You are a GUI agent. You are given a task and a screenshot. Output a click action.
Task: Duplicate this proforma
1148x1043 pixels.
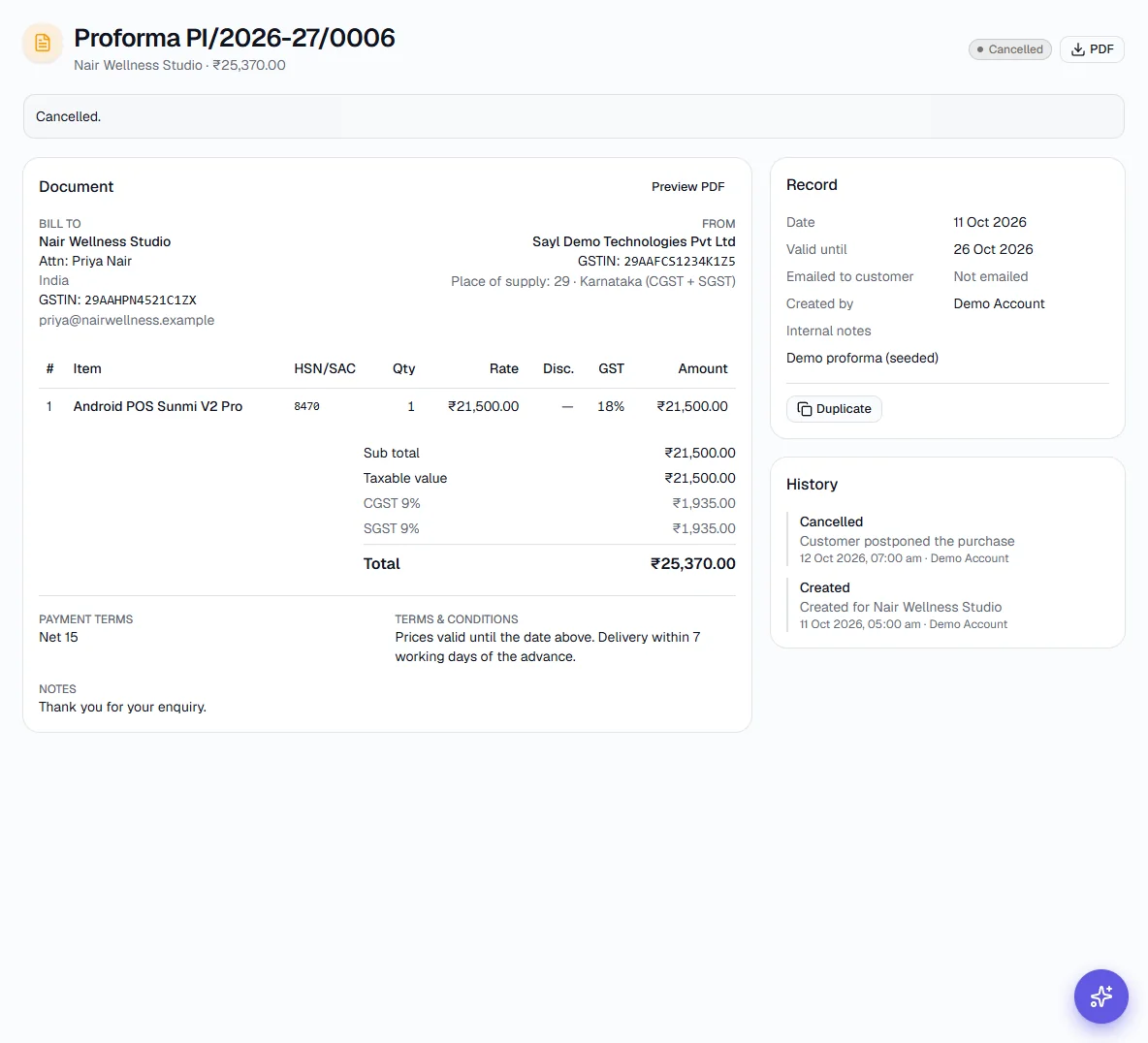(834, 409)
